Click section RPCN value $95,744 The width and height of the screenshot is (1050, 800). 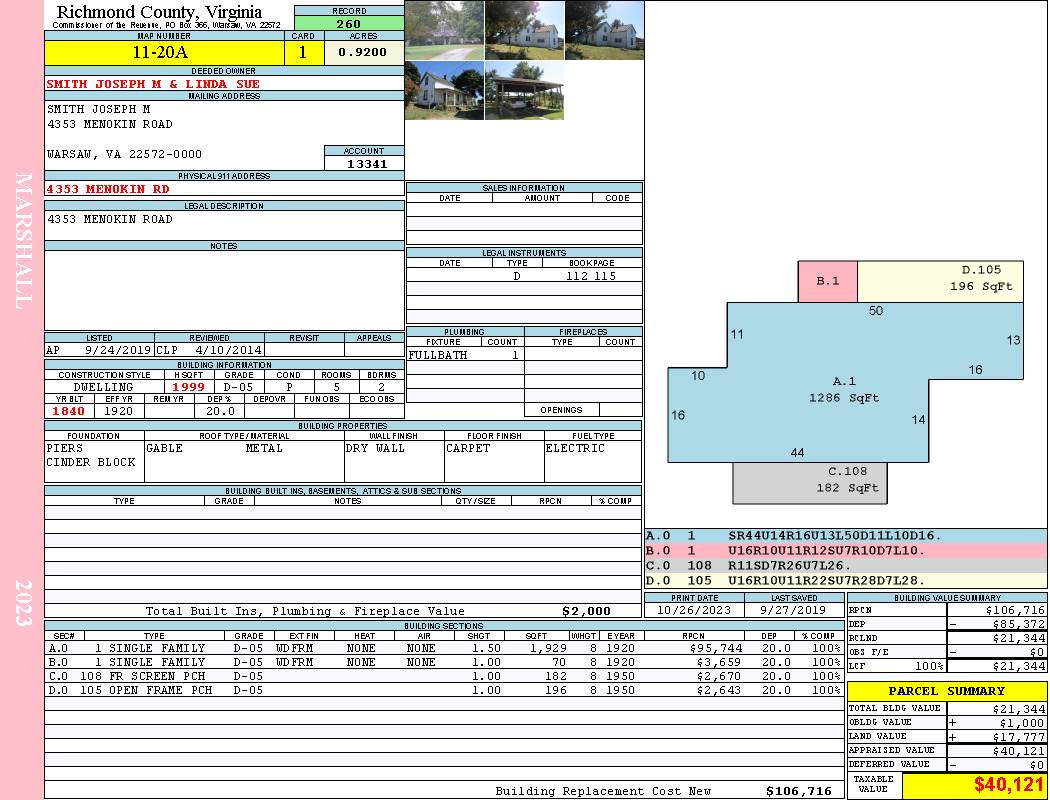pos(715,649)
